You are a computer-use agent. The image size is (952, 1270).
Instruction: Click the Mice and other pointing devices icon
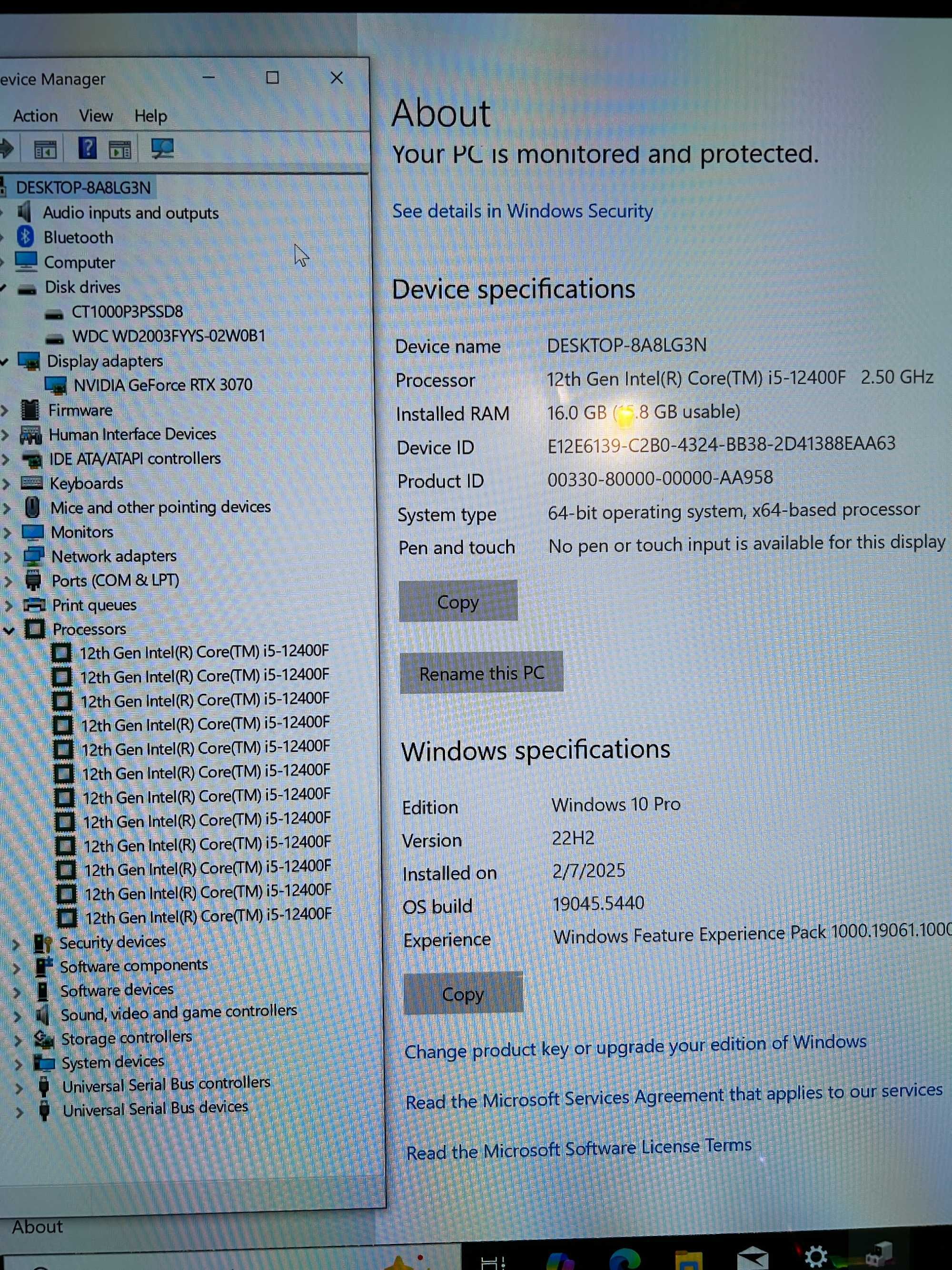point(33,507)
